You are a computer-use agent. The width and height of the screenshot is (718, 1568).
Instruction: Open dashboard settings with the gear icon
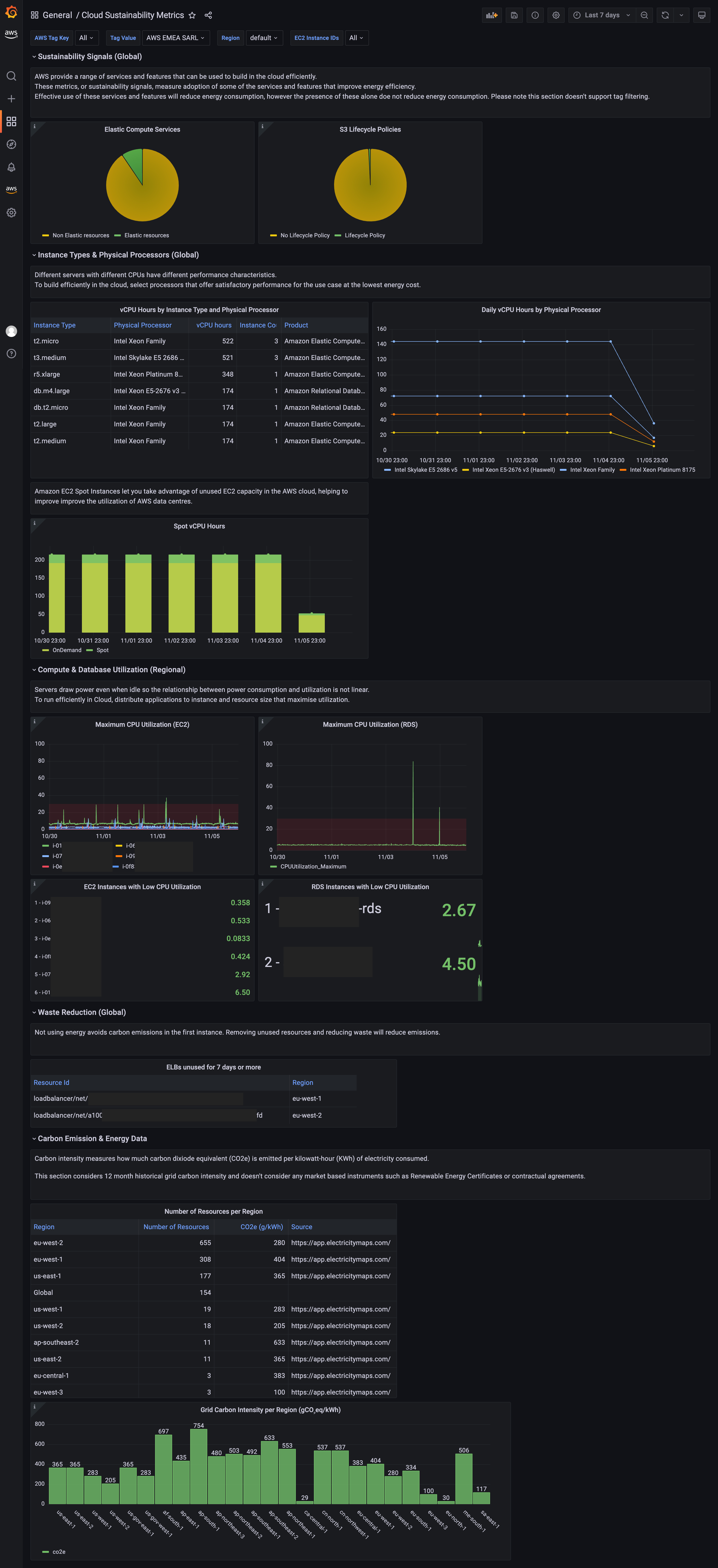click(x=555, y=15)
